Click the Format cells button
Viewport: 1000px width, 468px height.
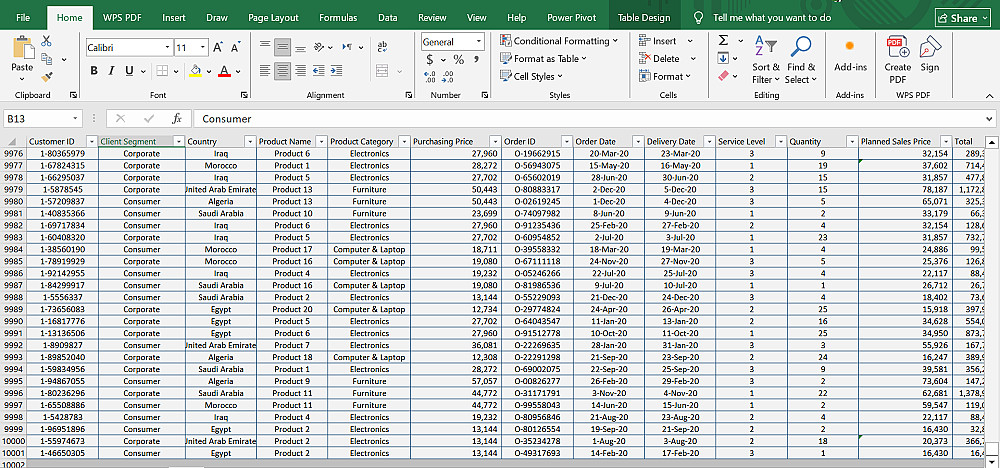click(x=665, y=77)
